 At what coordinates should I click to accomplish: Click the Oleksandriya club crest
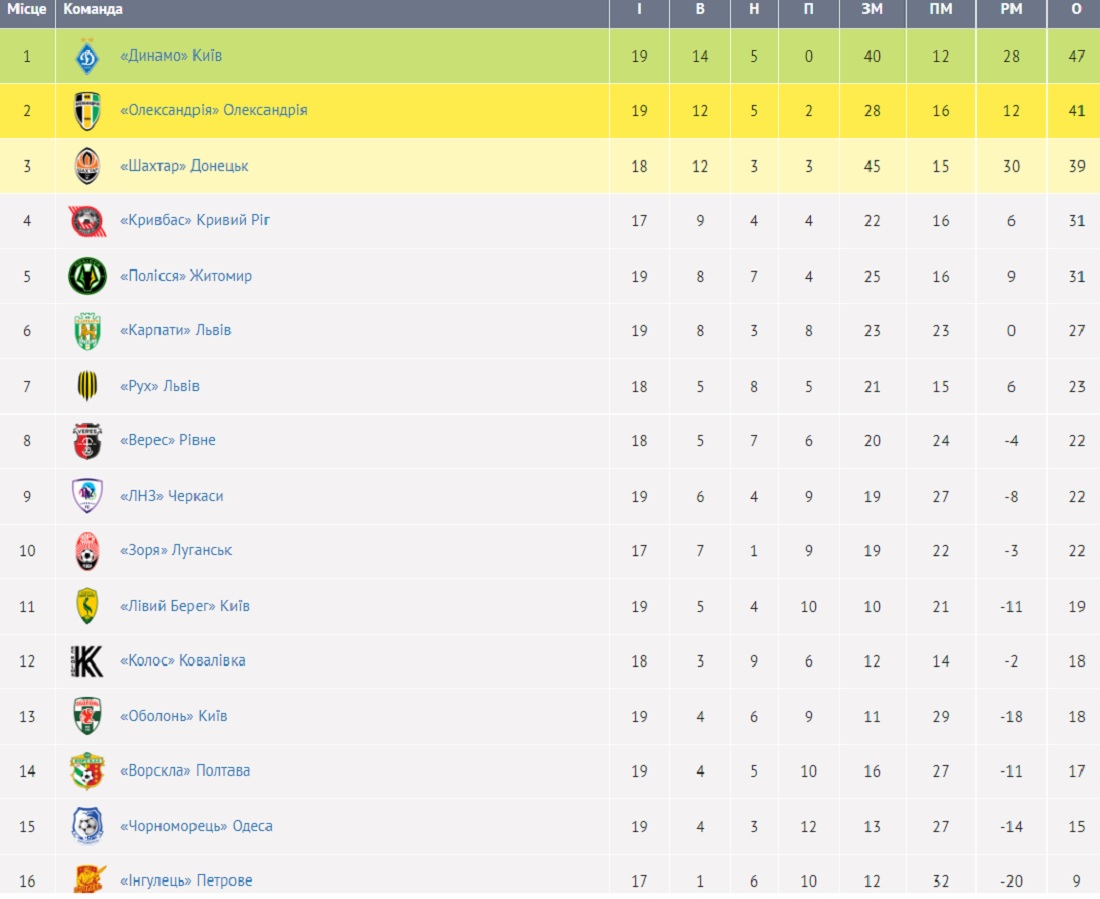coord(87,111)
